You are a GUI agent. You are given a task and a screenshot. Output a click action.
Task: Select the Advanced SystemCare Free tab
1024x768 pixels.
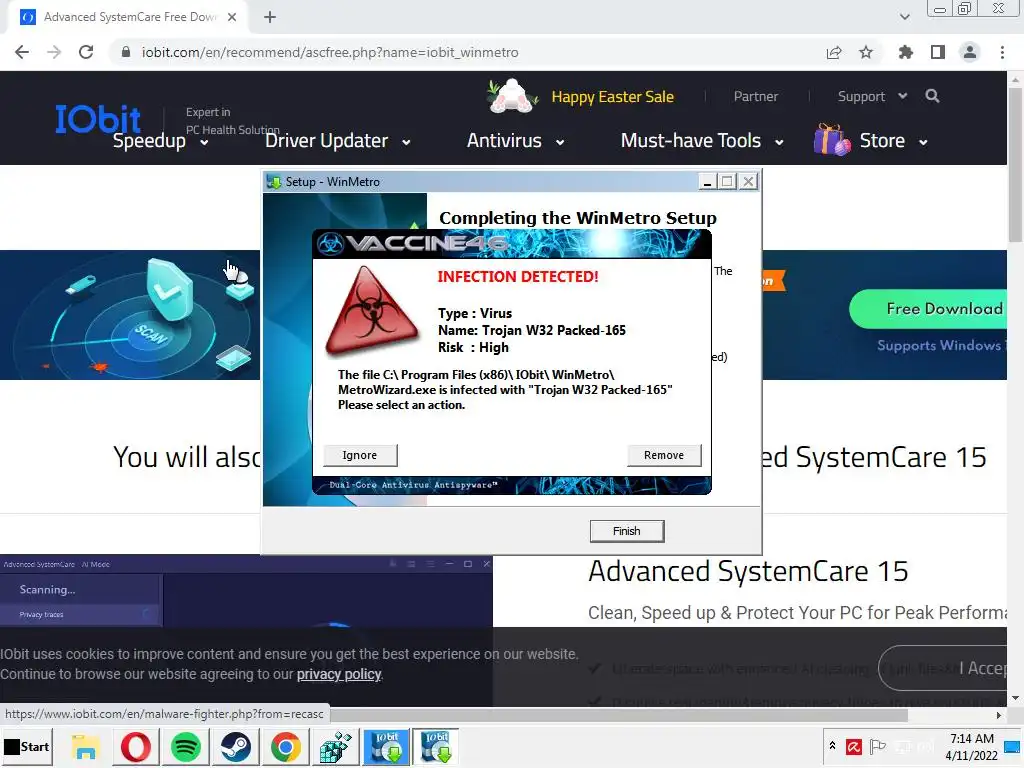pos(127,17)
